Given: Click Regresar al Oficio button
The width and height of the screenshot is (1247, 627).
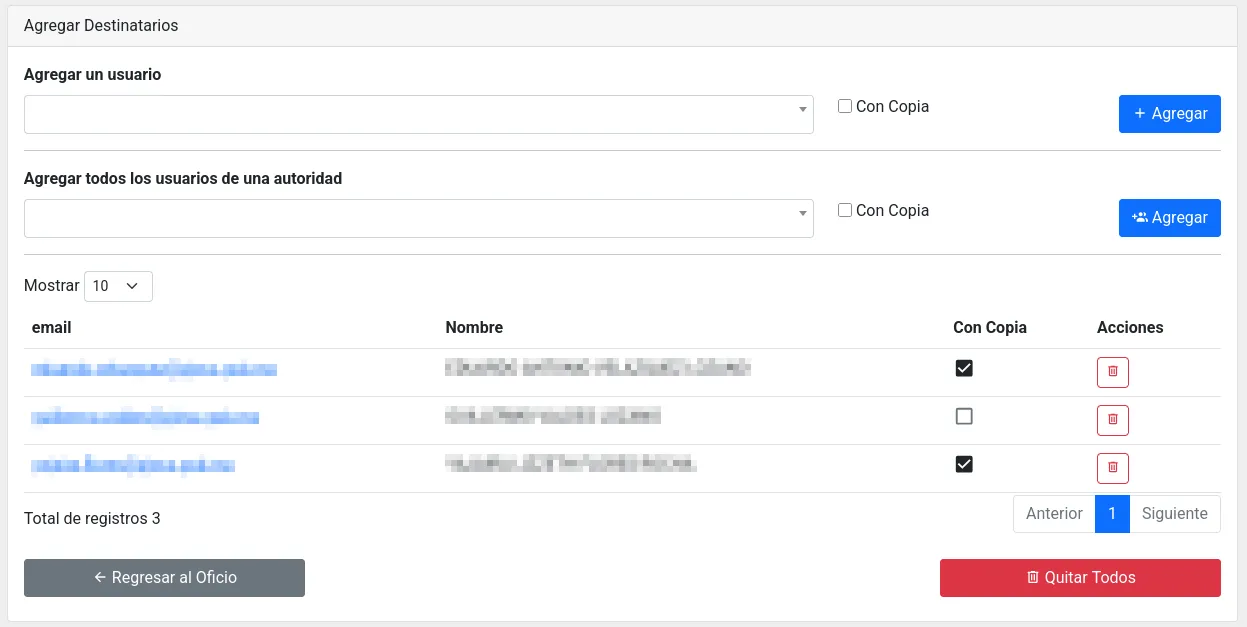Looking at the screenshot, I should coord(164,578).
